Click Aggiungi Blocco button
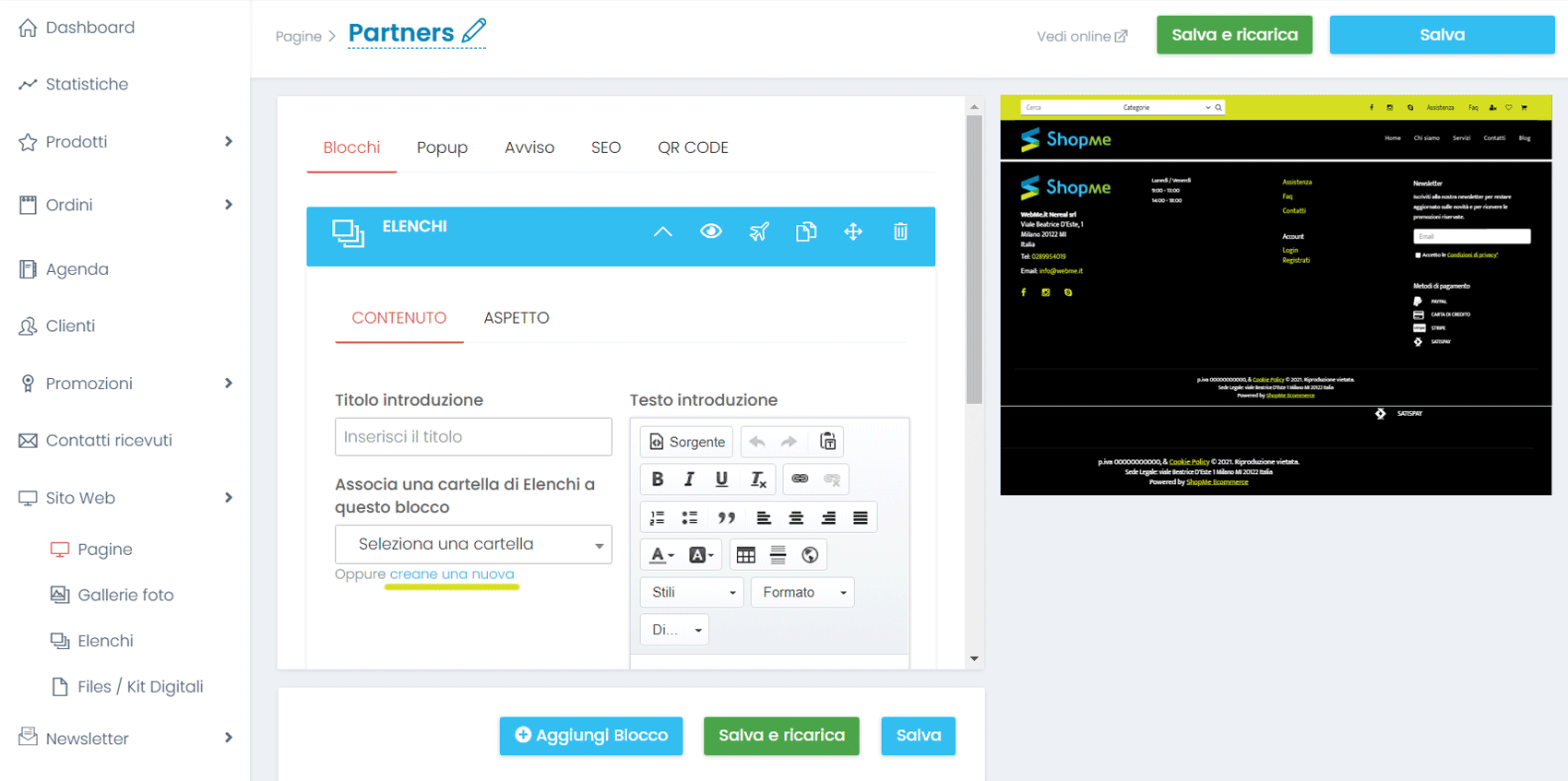The height and width of the screenshot is (781, 1568). (x=591, y=736)
